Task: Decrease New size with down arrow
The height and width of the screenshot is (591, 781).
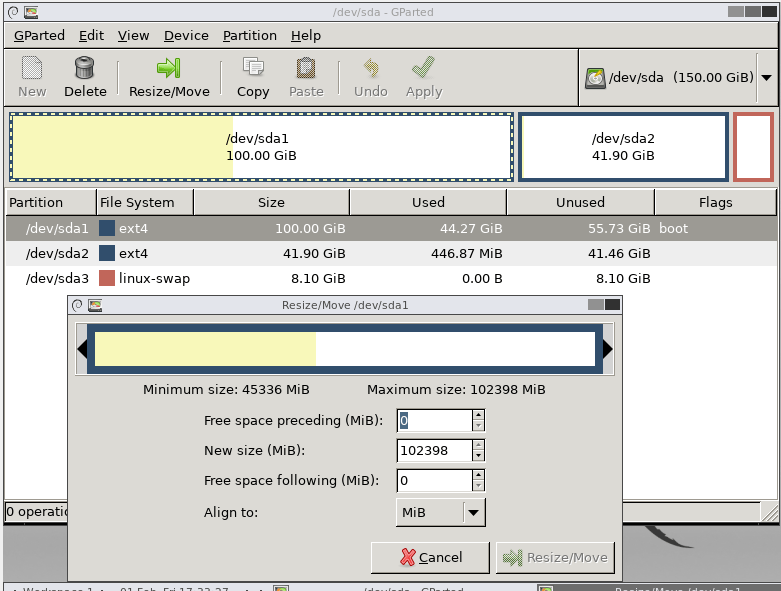Action: click(478, 456)
